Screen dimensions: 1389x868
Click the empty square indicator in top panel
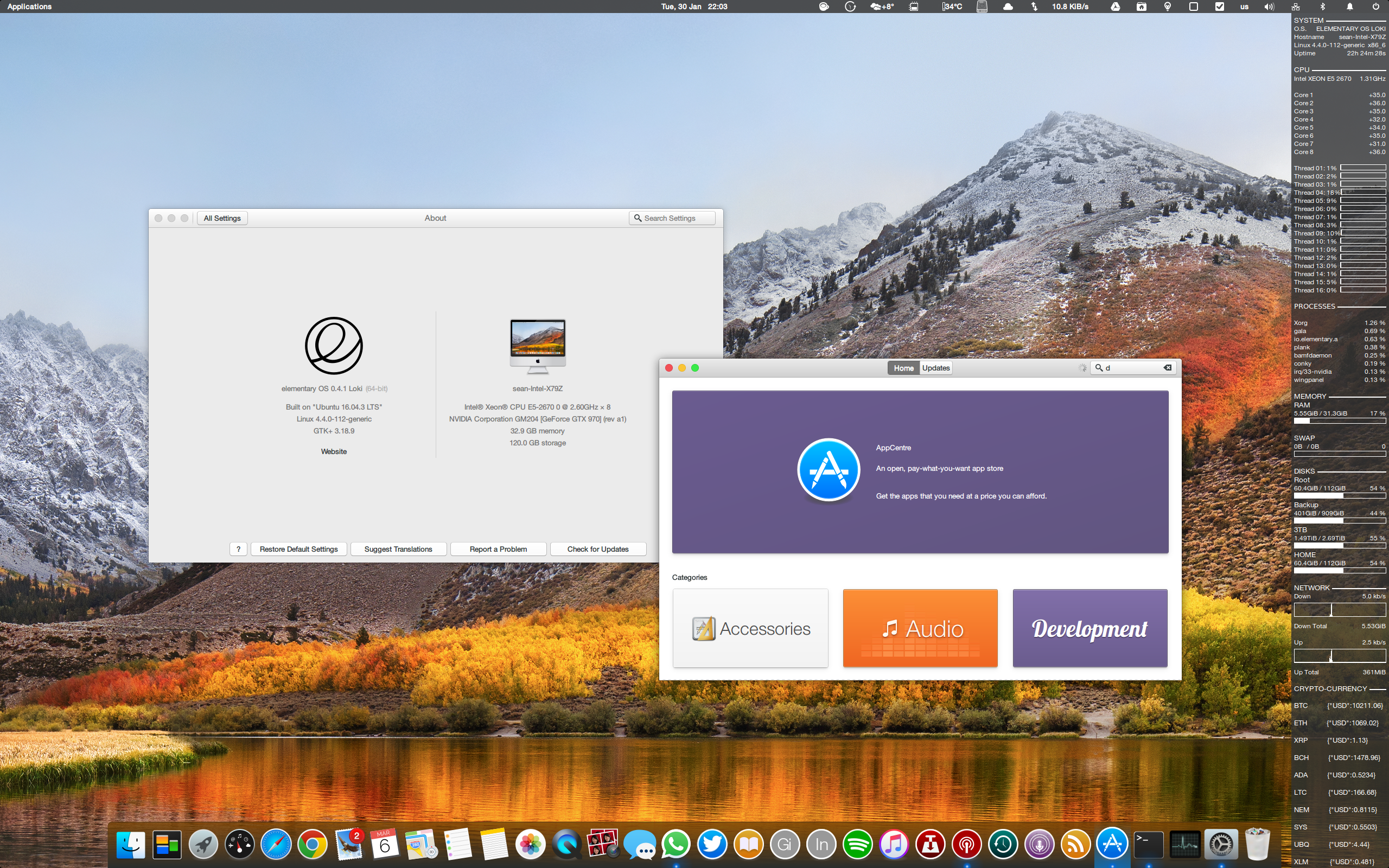click(x=1193, y=7)
